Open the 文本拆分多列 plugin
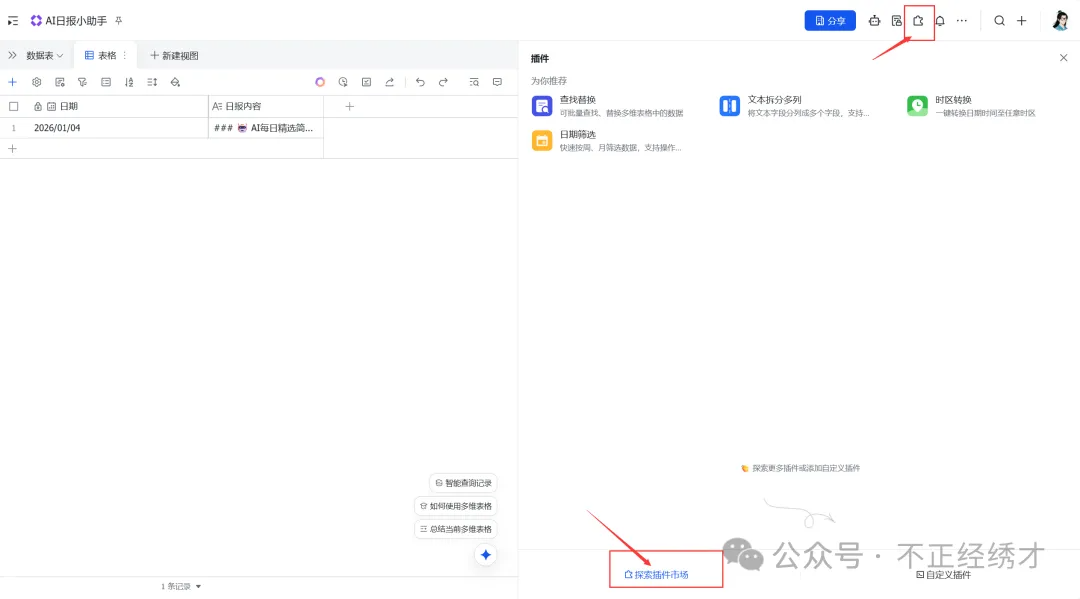 tap(794, 106)
